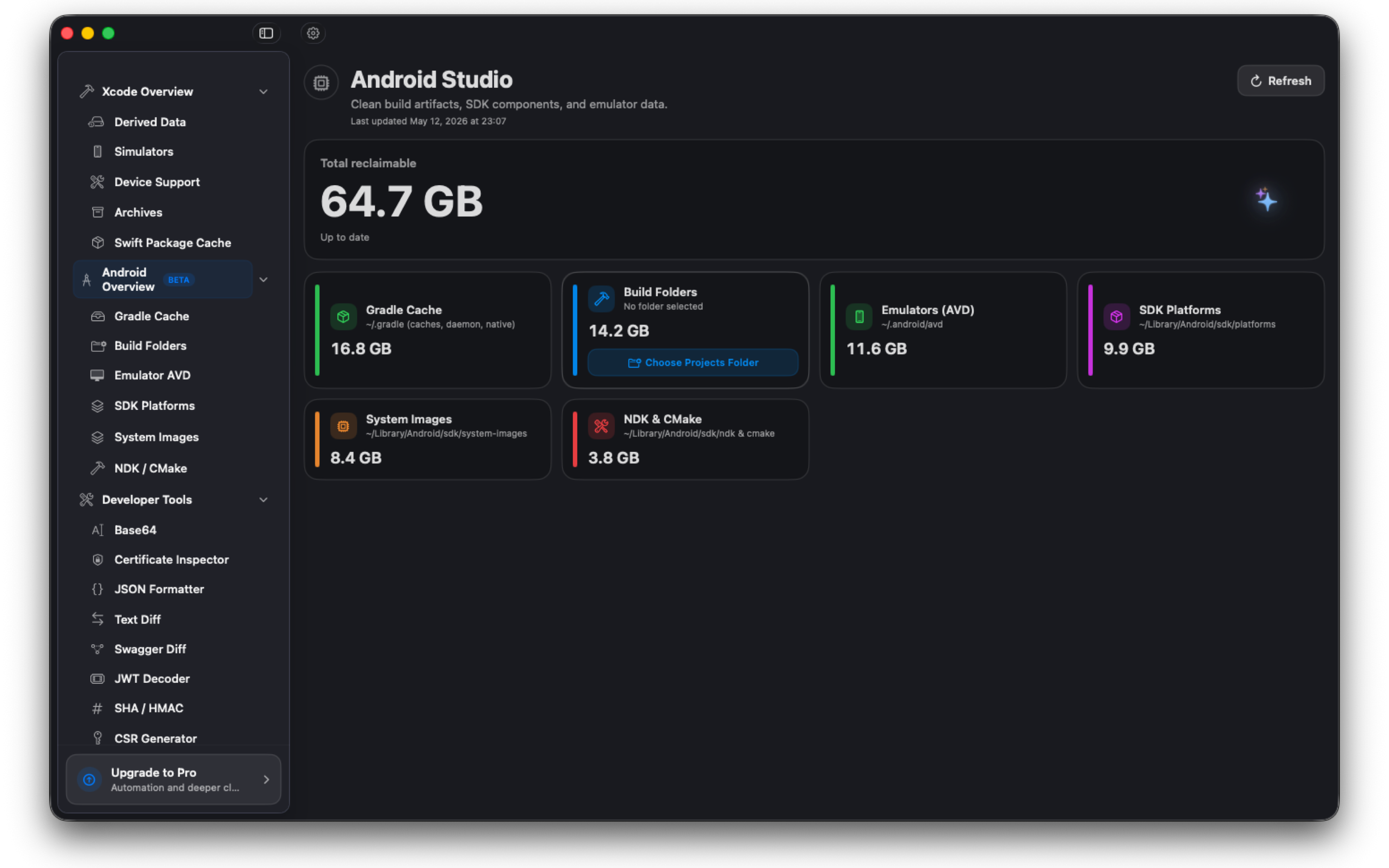The height and width of the screenshot is (868, 1389).
Task: Click the Emulator AVD monitor icon
Action: pyautogui.click(x=97, y=376)
